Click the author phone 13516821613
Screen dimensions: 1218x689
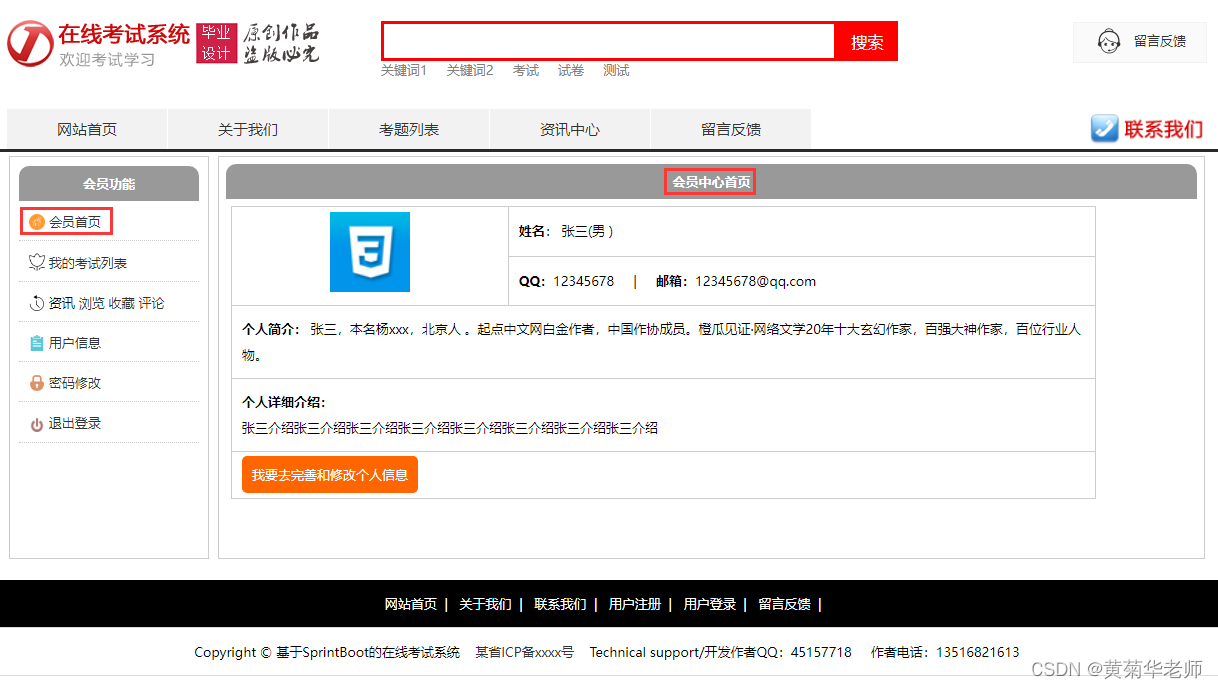coord(978,652)
